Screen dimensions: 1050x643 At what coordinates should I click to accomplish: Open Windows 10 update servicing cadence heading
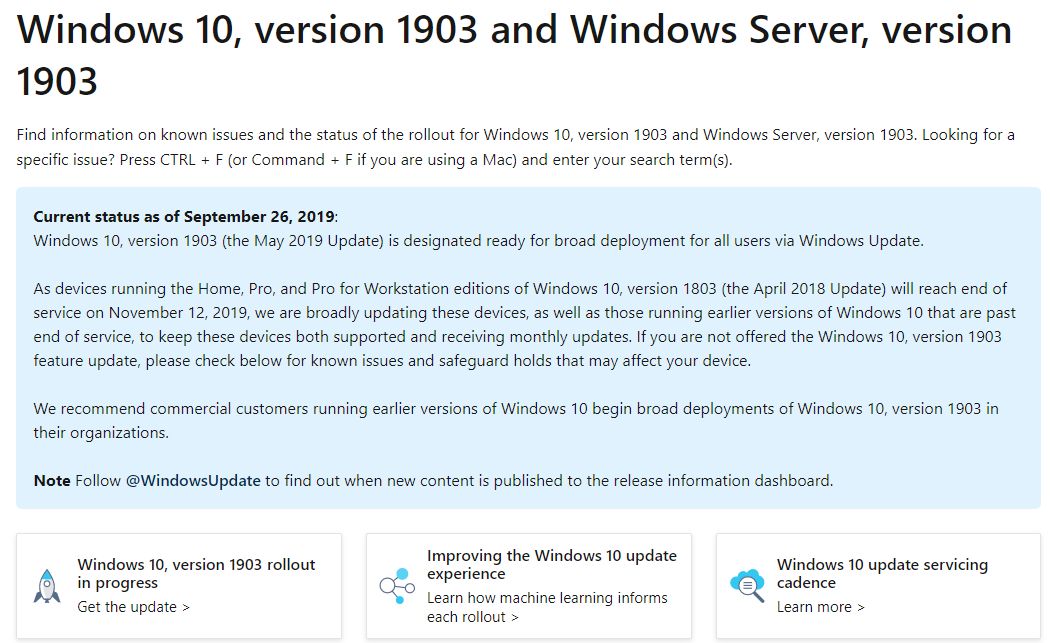[x=882, y=573]
